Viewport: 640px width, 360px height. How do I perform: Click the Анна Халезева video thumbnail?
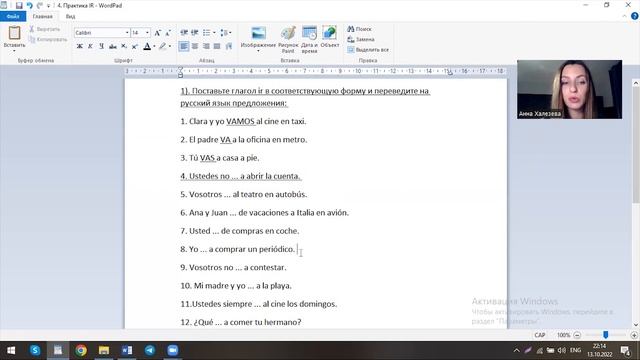[x=569, y=89]
